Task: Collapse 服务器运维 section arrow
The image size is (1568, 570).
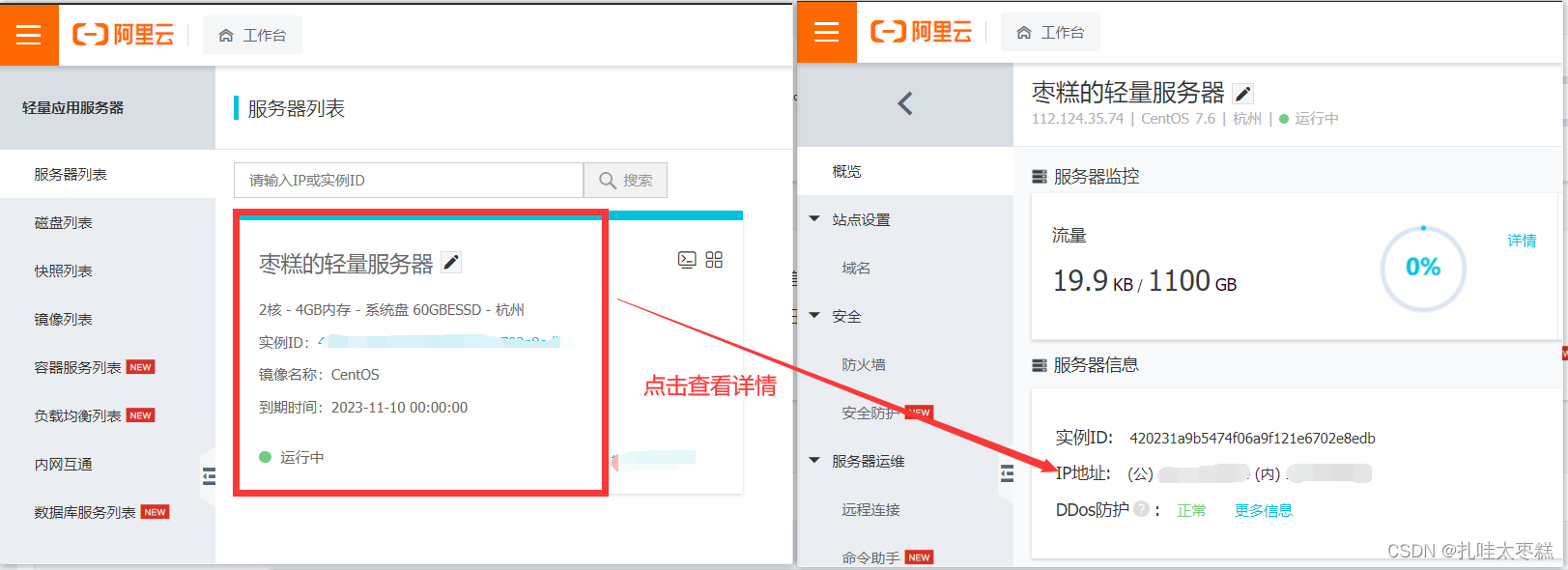Action: [x=814, y=461]
